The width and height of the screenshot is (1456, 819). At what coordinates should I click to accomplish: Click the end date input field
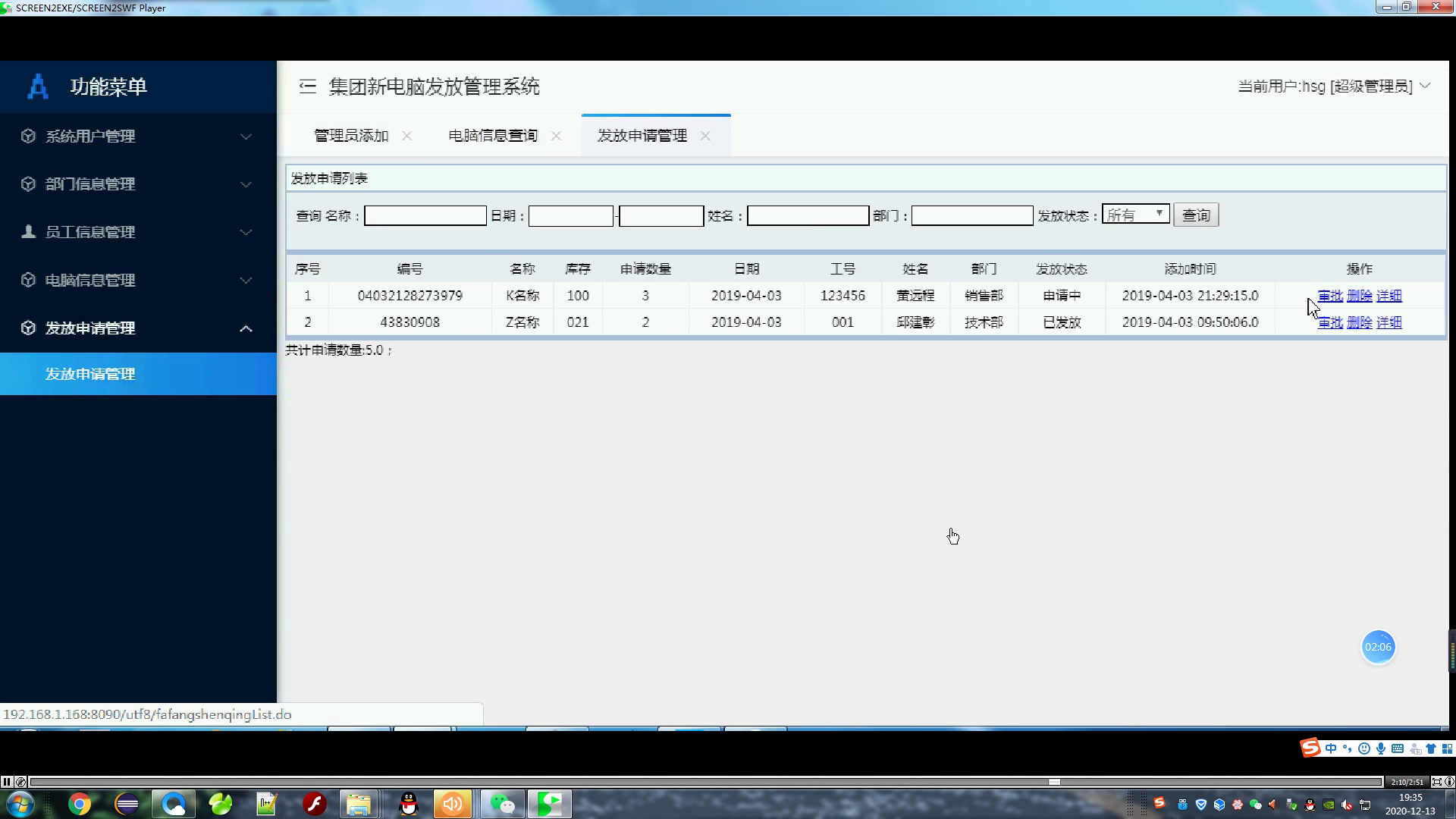coord(661,216)
